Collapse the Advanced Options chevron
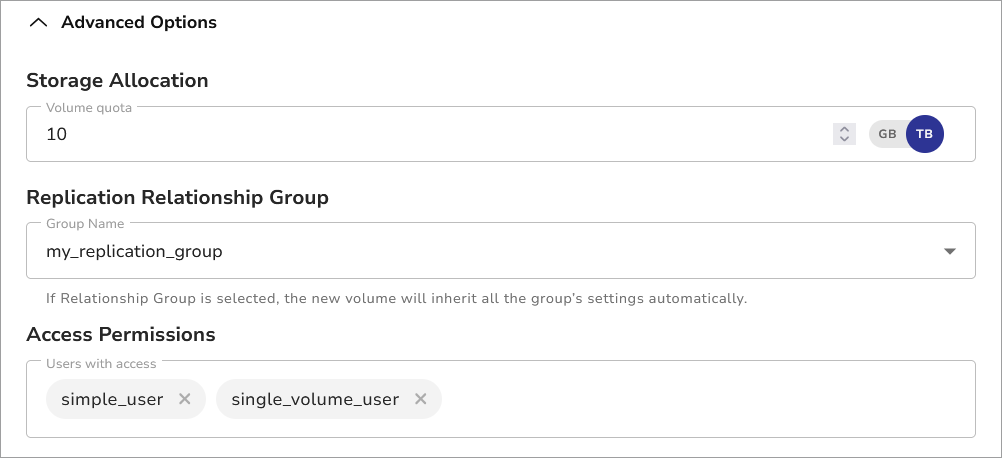1002x458 pixels. tap(38, 22)
